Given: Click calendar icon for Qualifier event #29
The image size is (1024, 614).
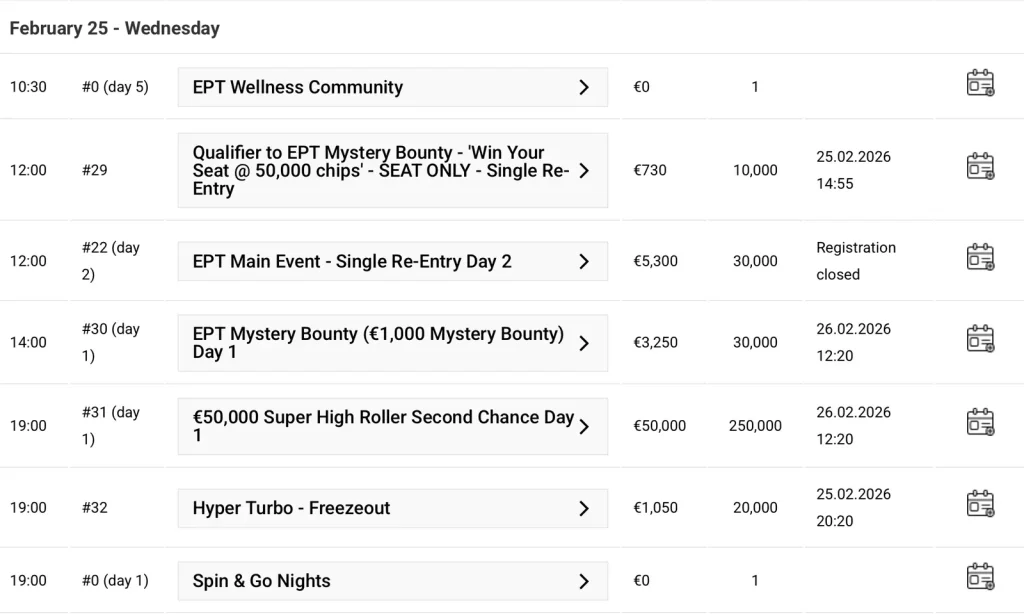Looking at the screenshot, I should click(980, 167).
